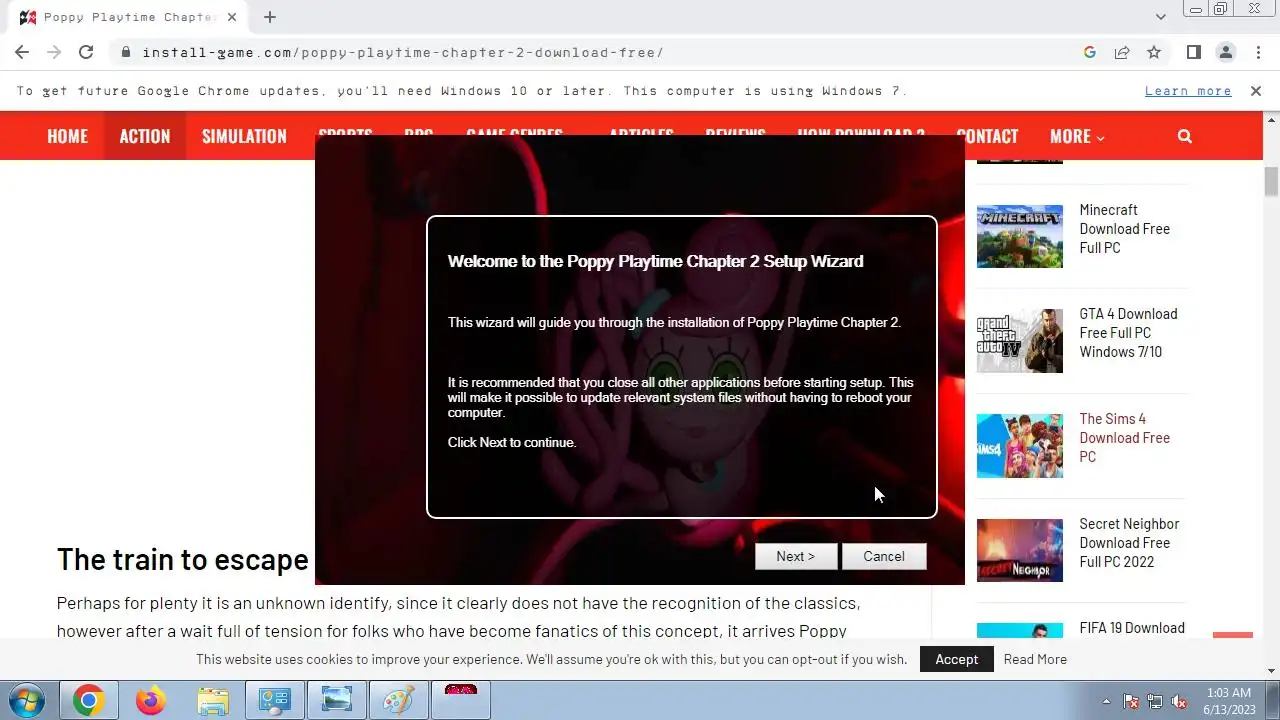Image resolution: width=1280 pixels, height=720 pixels.
Task: Click Next in the setup wizard
Action: pyautogui.click(x=796, y=556)
